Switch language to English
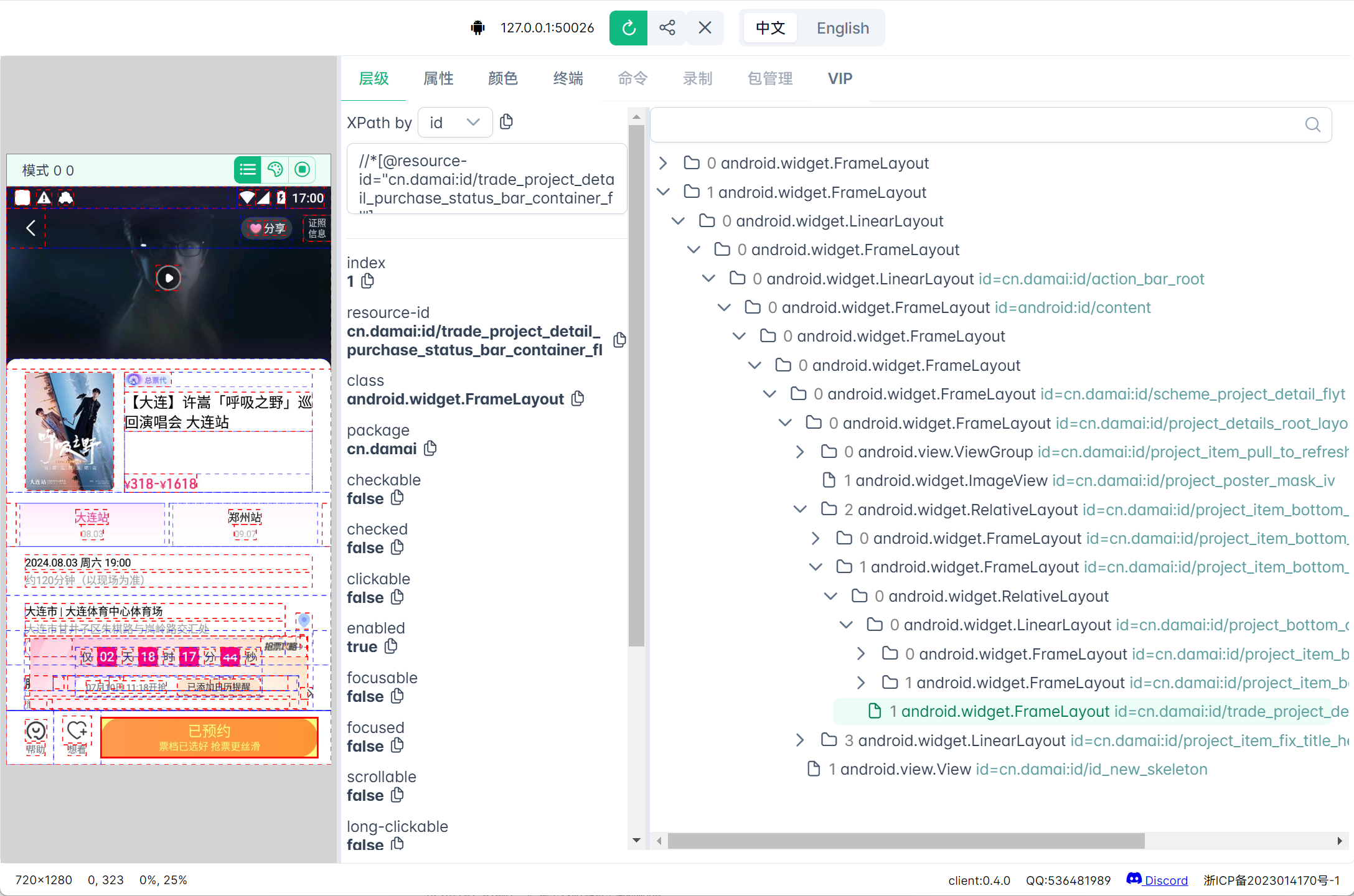Viewport: 1354px width, 896px height. point(842,29)
